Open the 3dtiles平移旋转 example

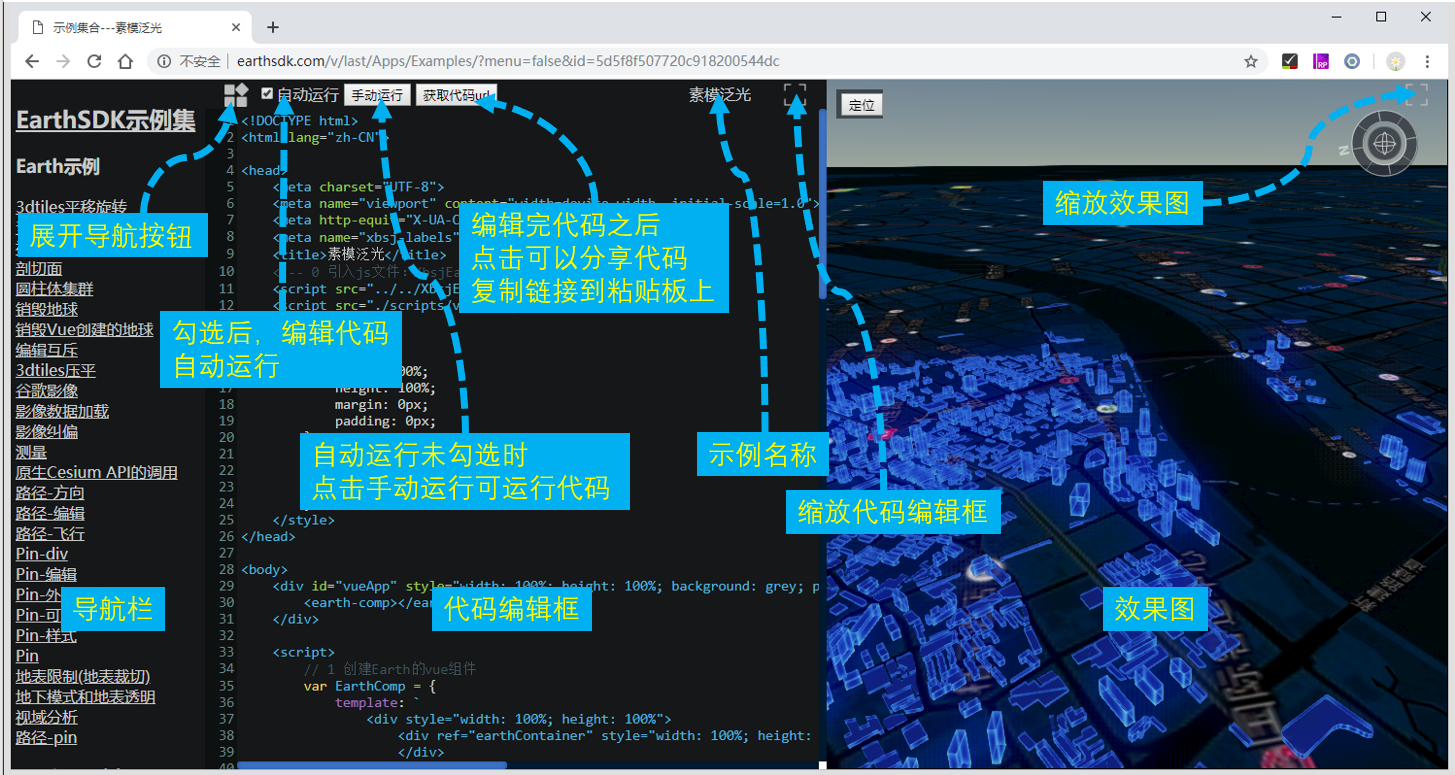[x=71, y=207]
